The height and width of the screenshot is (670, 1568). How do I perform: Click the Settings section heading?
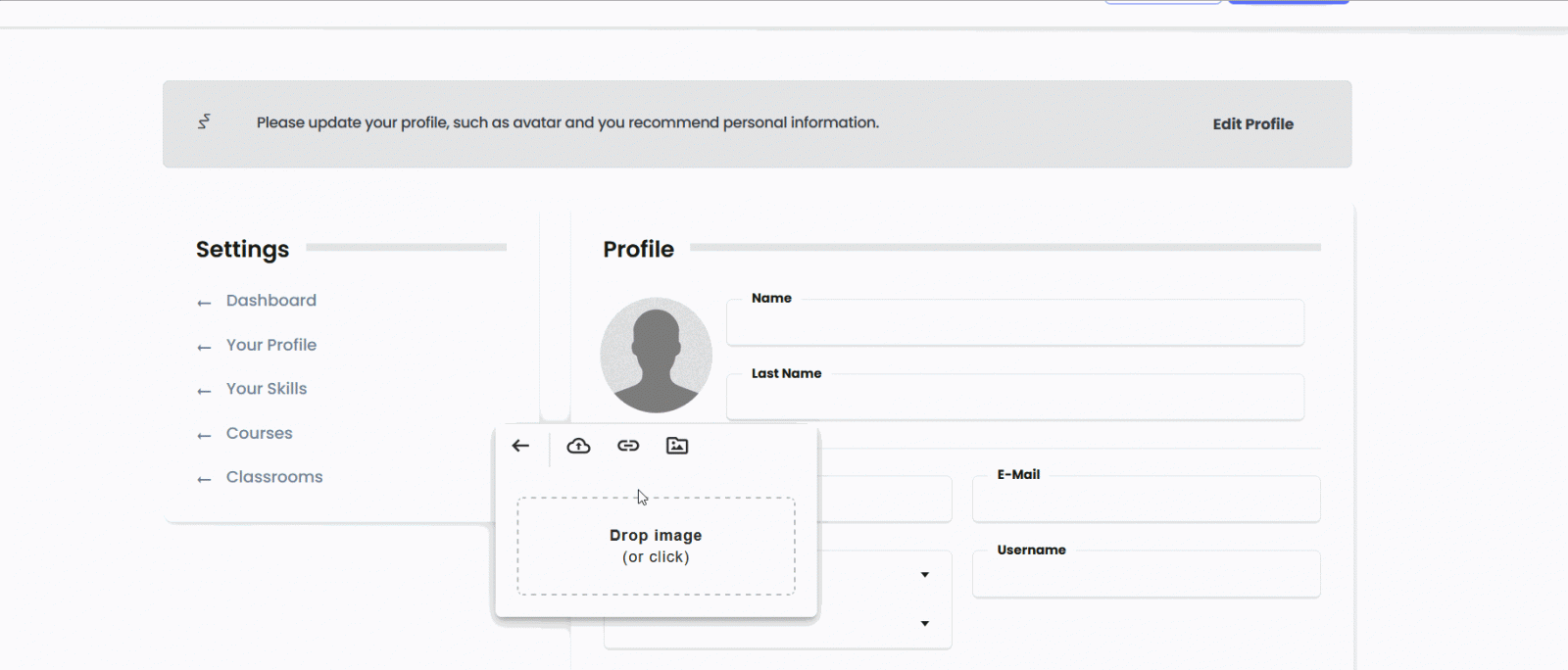point(242,249)
